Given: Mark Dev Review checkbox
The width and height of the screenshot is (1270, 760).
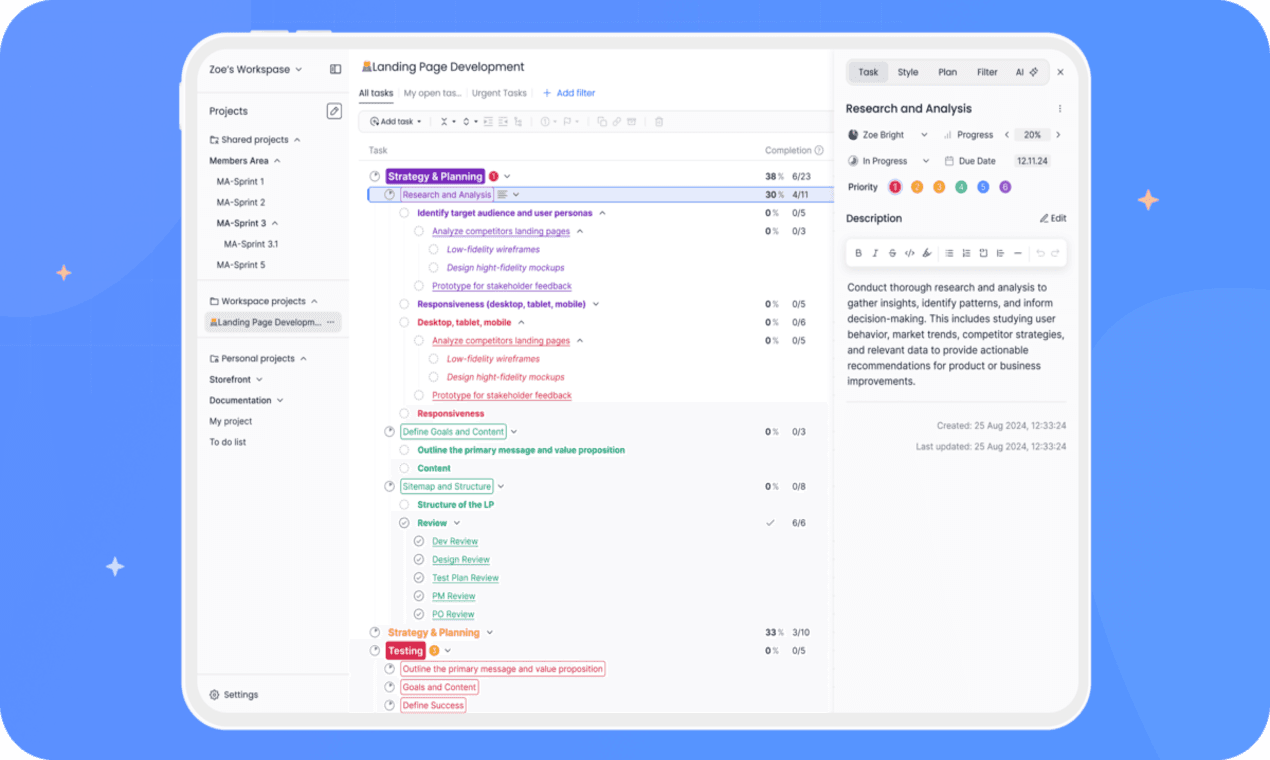Looking at the screenshot, I should pos(419,541).
